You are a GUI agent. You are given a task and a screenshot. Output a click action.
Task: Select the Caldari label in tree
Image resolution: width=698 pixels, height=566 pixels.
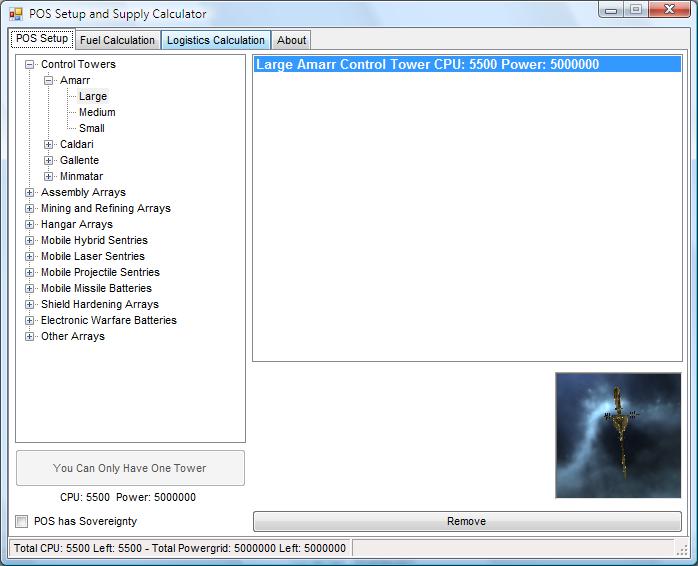pos(77,144)
